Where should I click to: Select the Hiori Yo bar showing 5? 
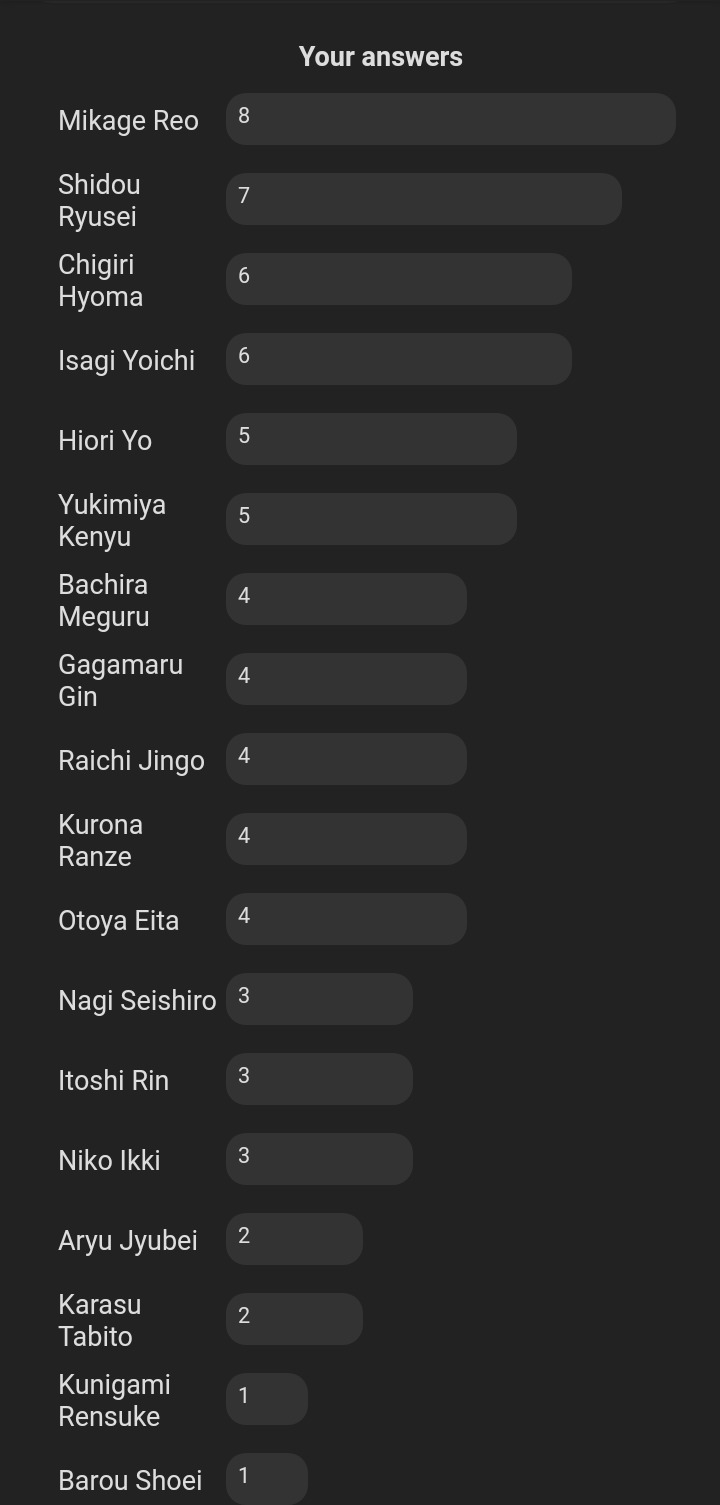[x=371, y=439]
